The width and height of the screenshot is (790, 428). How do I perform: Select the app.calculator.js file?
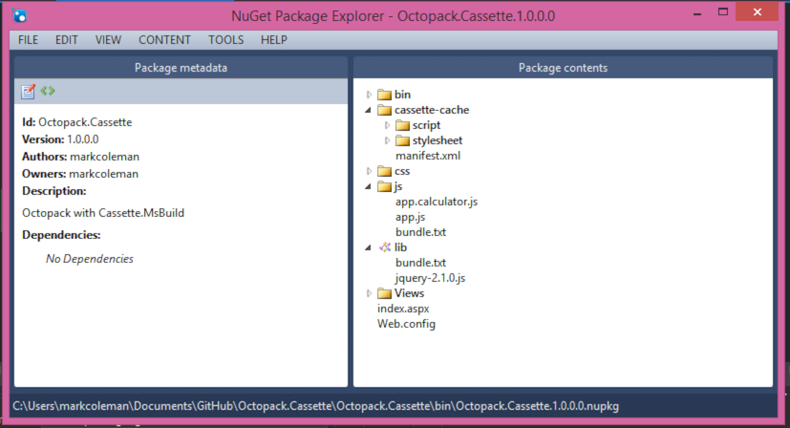point(436,201)
